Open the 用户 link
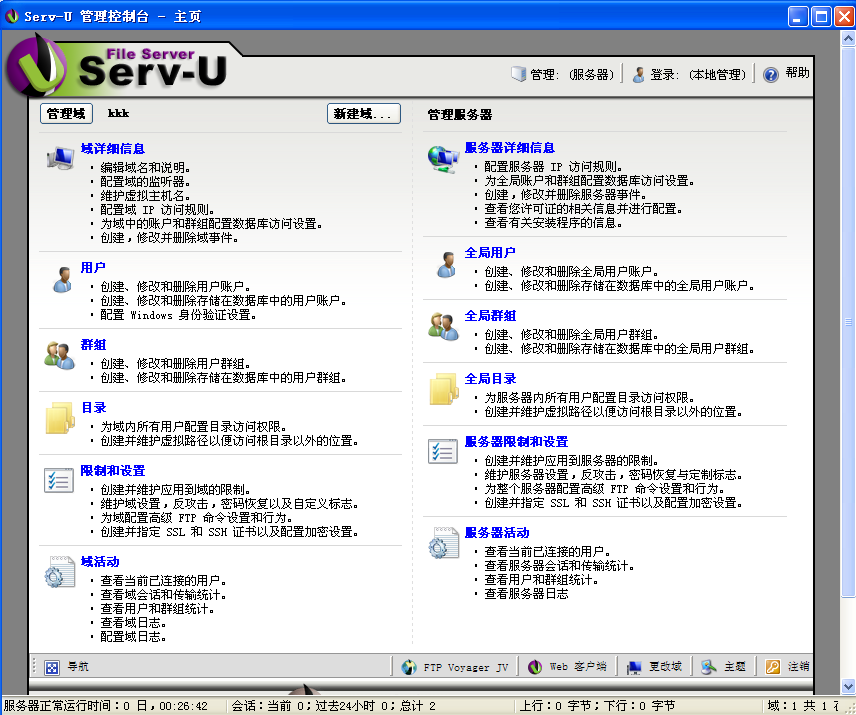Screen dimensions: 856x715 [x=93, y=267]
